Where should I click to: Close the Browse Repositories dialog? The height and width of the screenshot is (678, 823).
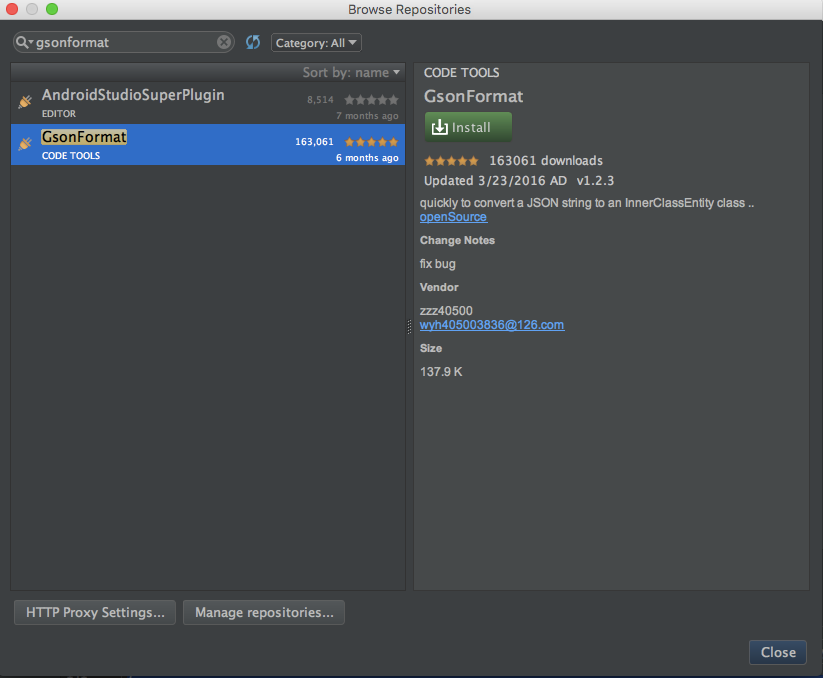[x=777, y=652]
